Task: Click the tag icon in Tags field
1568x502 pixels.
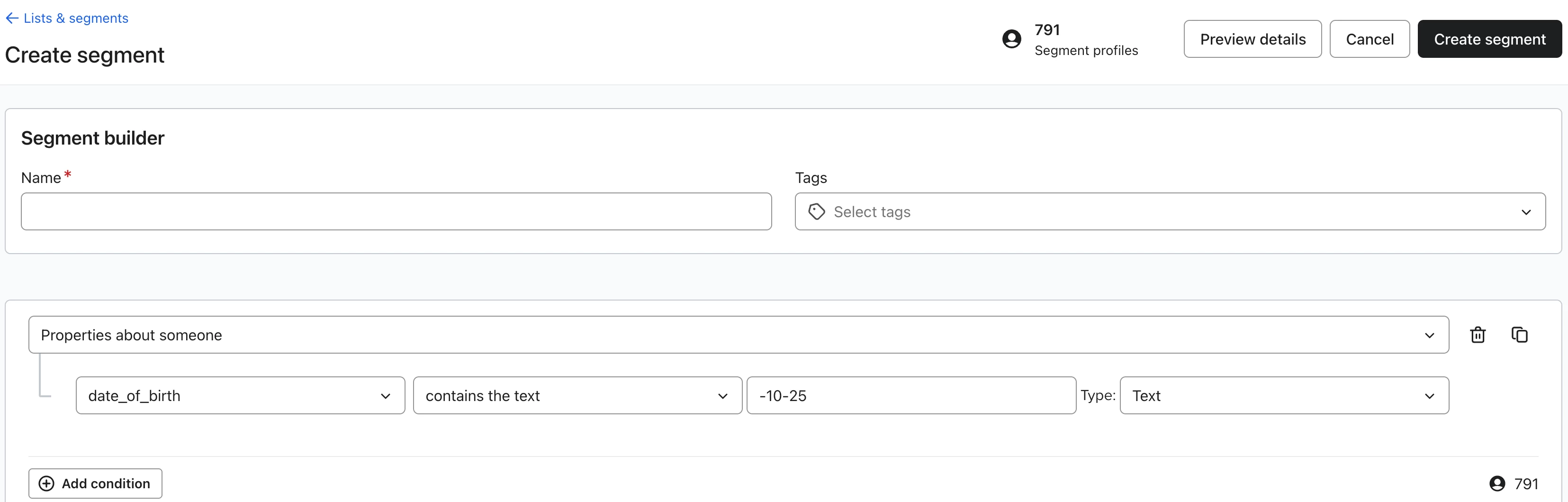Action: [x=816, y=211]
